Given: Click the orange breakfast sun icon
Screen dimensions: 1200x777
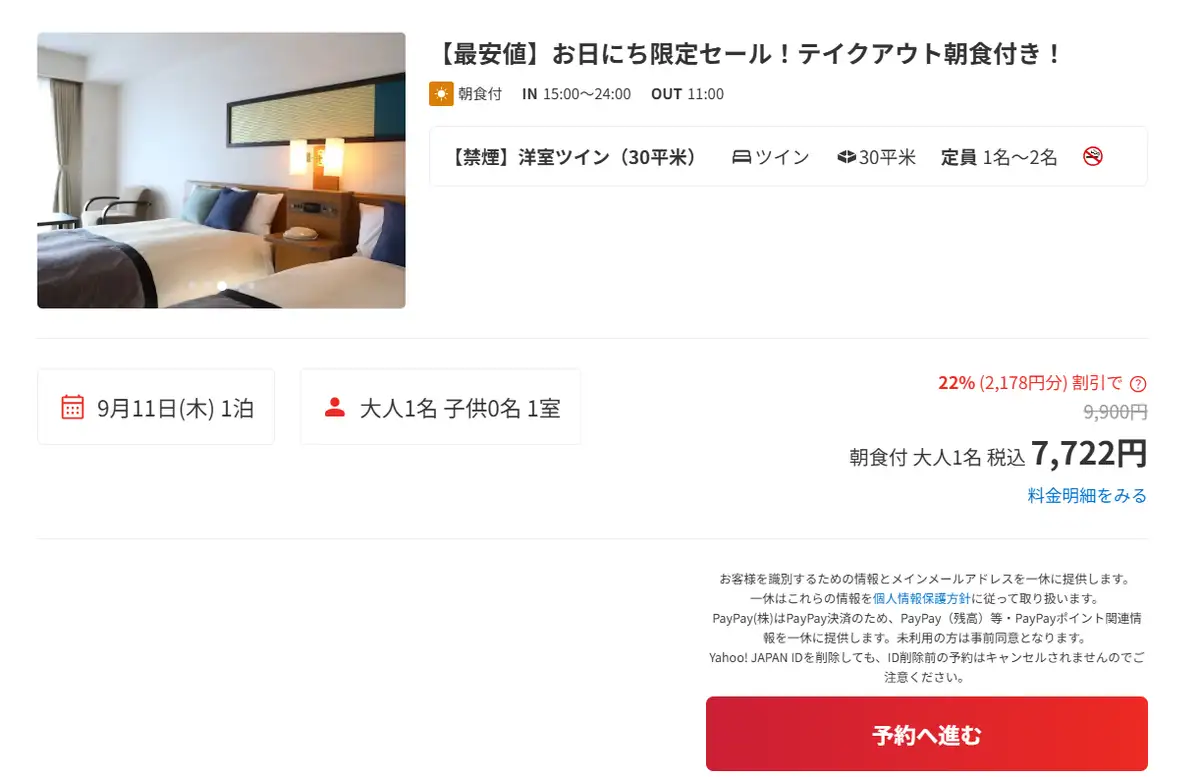Looking at the screenshot, I should 441,94.
